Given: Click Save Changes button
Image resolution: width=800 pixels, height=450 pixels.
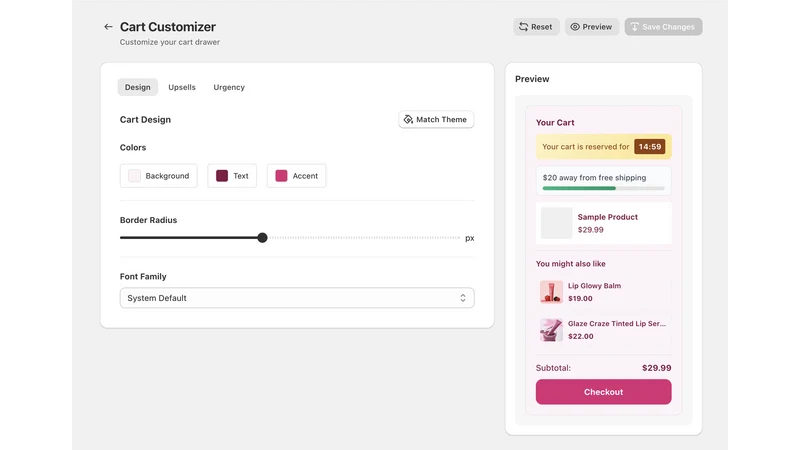Looking at the screenshot, I should pos(663,27).
